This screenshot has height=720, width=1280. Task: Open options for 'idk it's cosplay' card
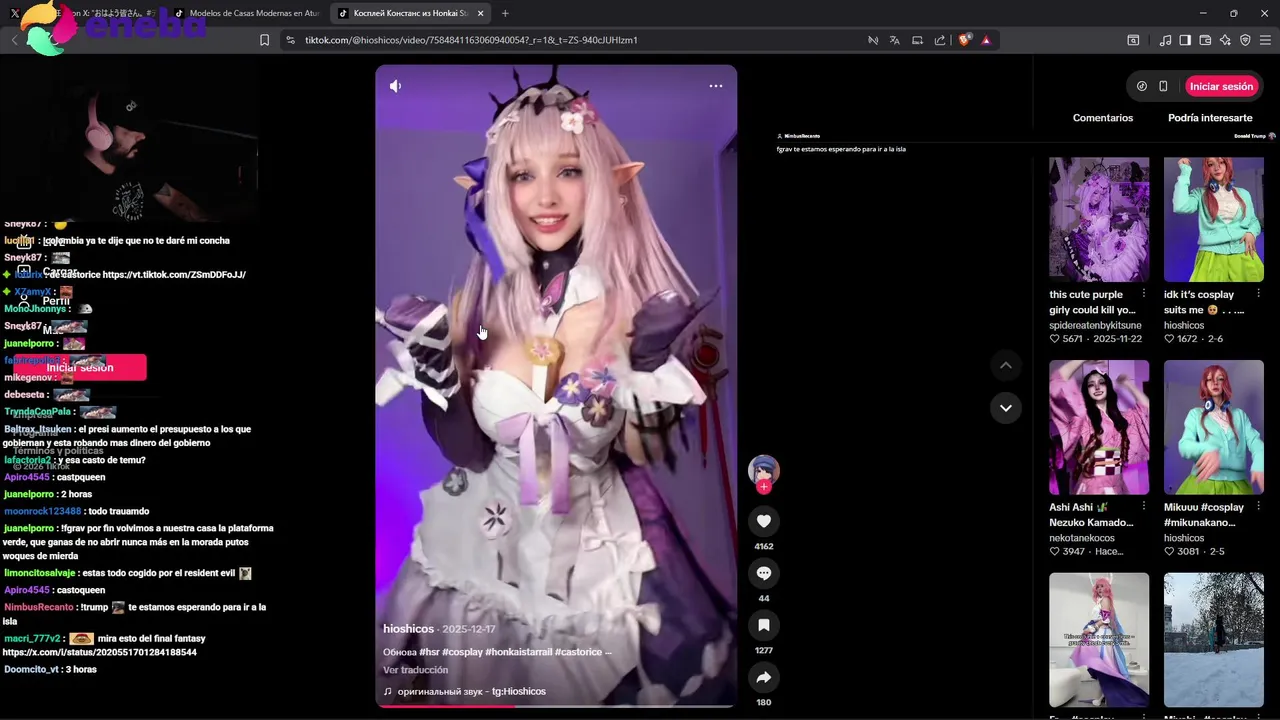[1259, 294]
